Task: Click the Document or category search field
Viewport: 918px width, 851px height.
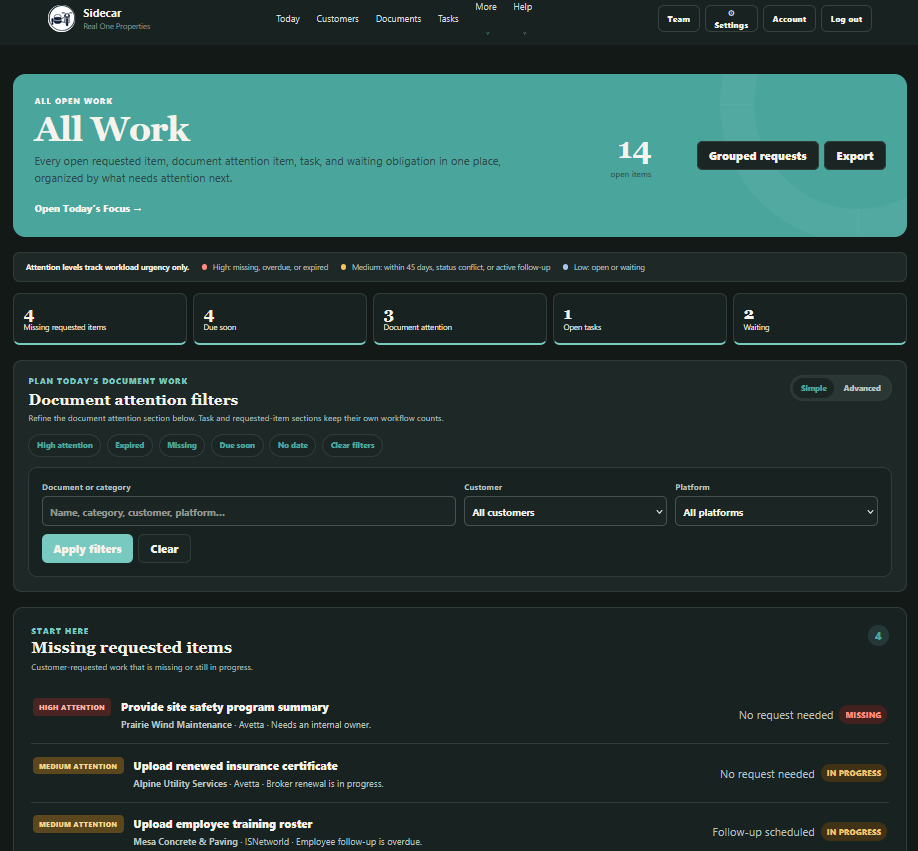Action: (x=249, y=512)
